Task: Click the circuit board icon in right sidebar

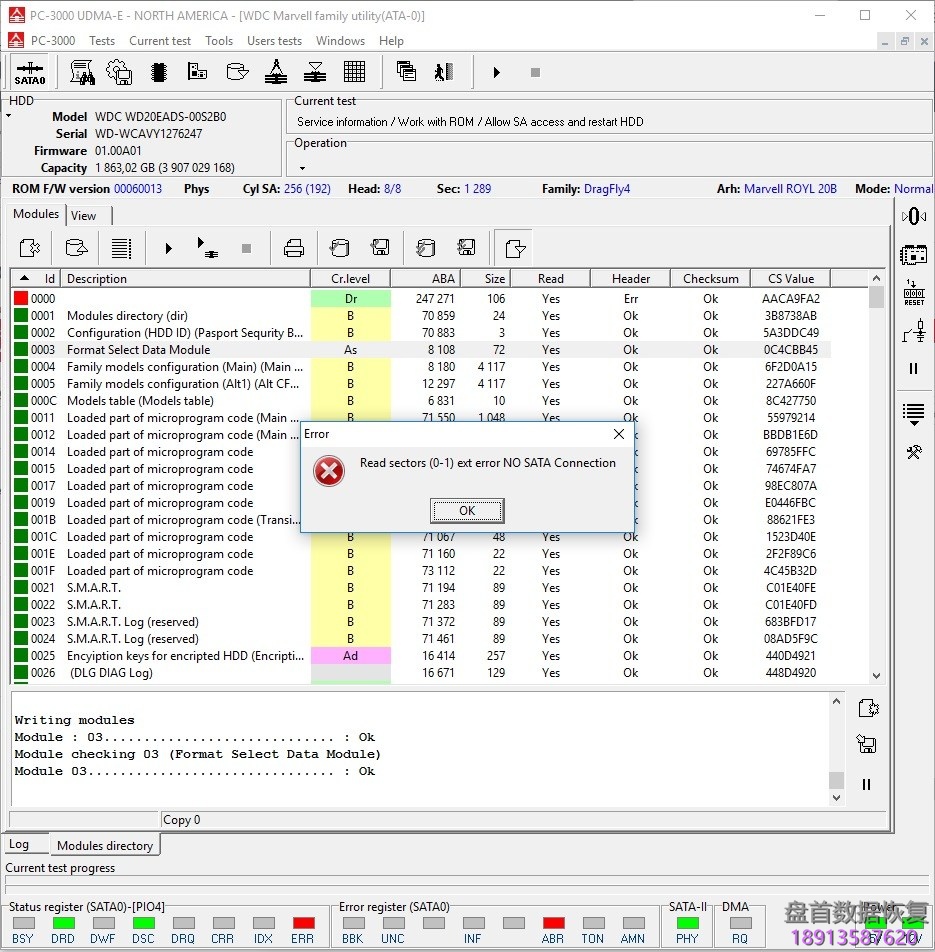Action: 913,254
